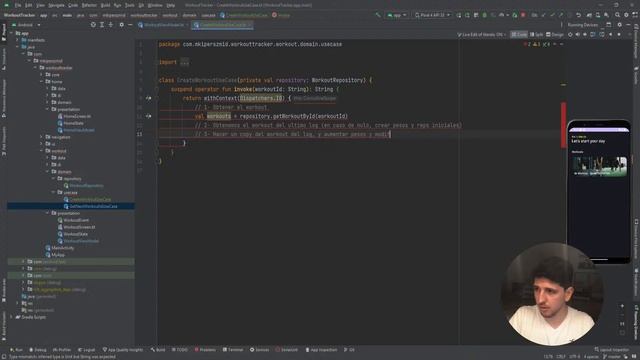The height and width of the screenshot is (360, 640).
Task: Click the emulator volume icon
Action: click(578, 35)
